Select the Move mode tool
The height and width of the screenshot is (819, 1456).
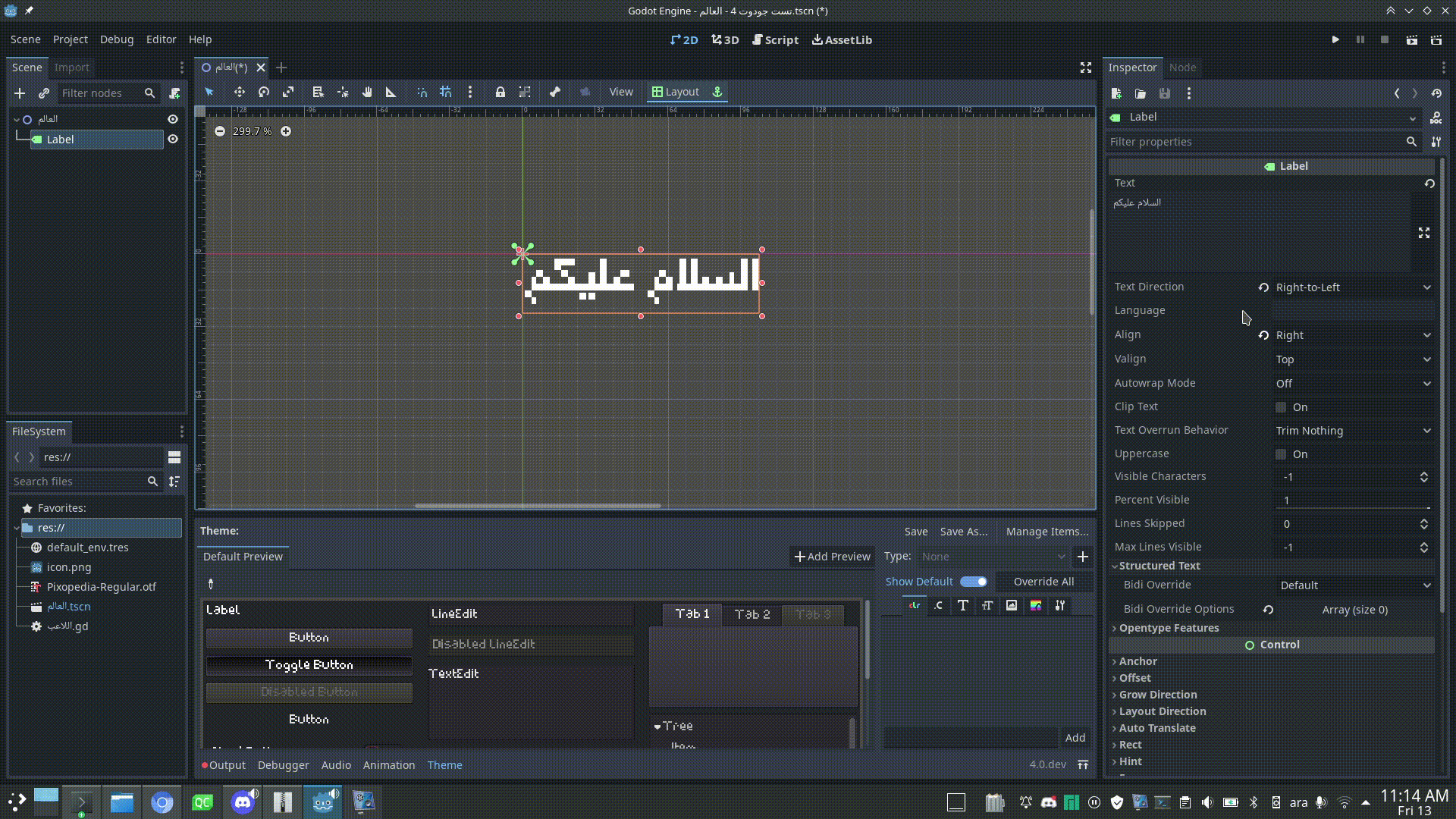point(240,92)
